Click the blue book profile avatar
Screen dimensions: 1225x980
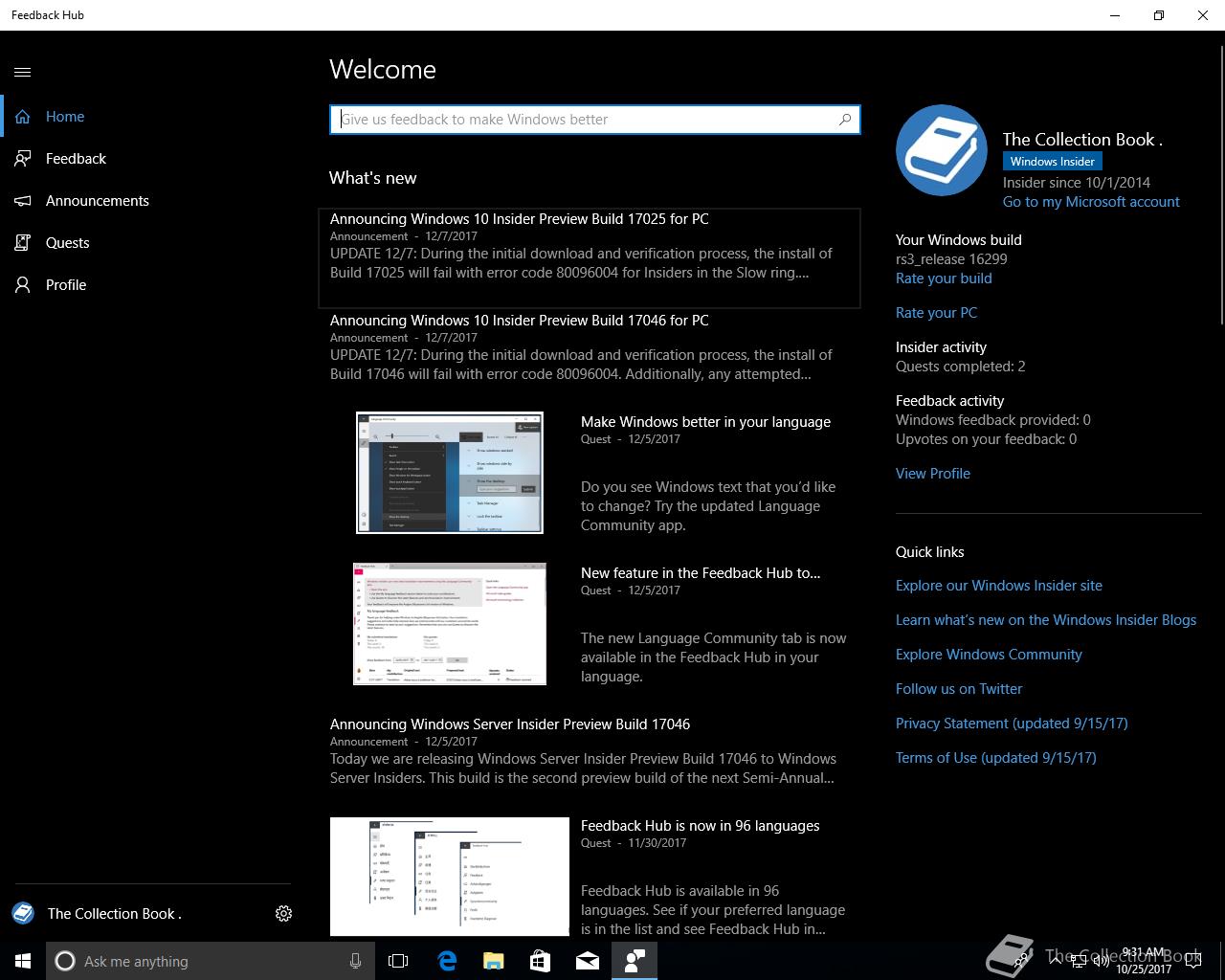click(942, 150)
